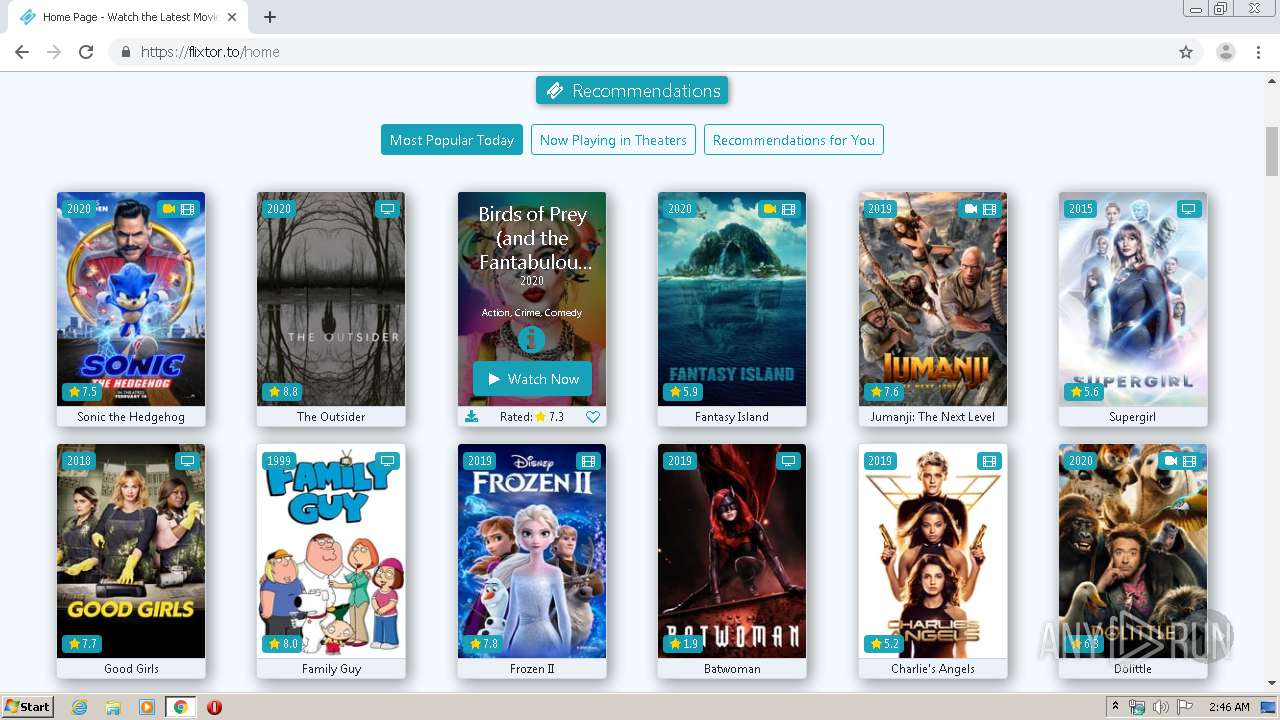Image resolution: width=1280 pixels, height=720 pixels.
Task: Click the Sonic the Hedgehog title link
Action: tap(131, 417)
